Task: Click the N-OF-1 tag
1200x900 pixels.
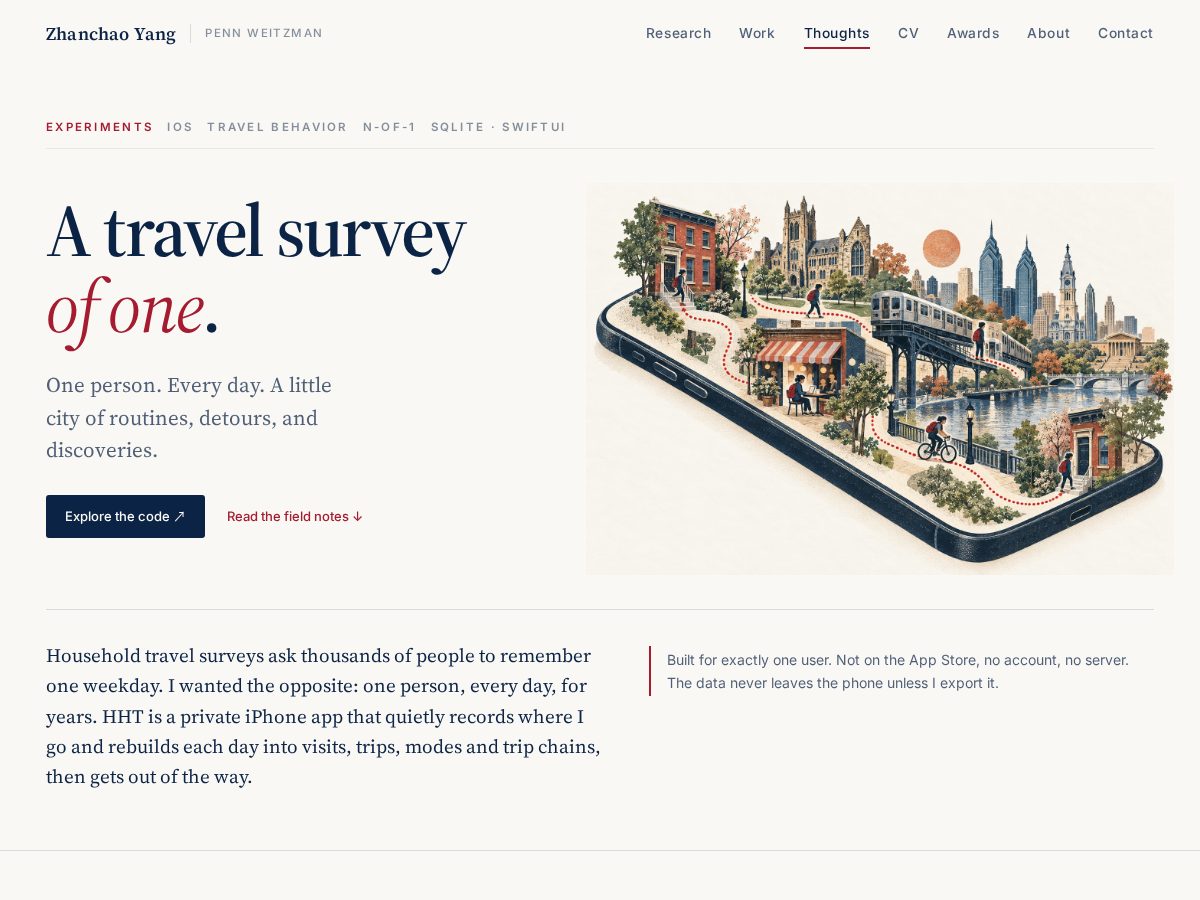Action: pos(389,127)
